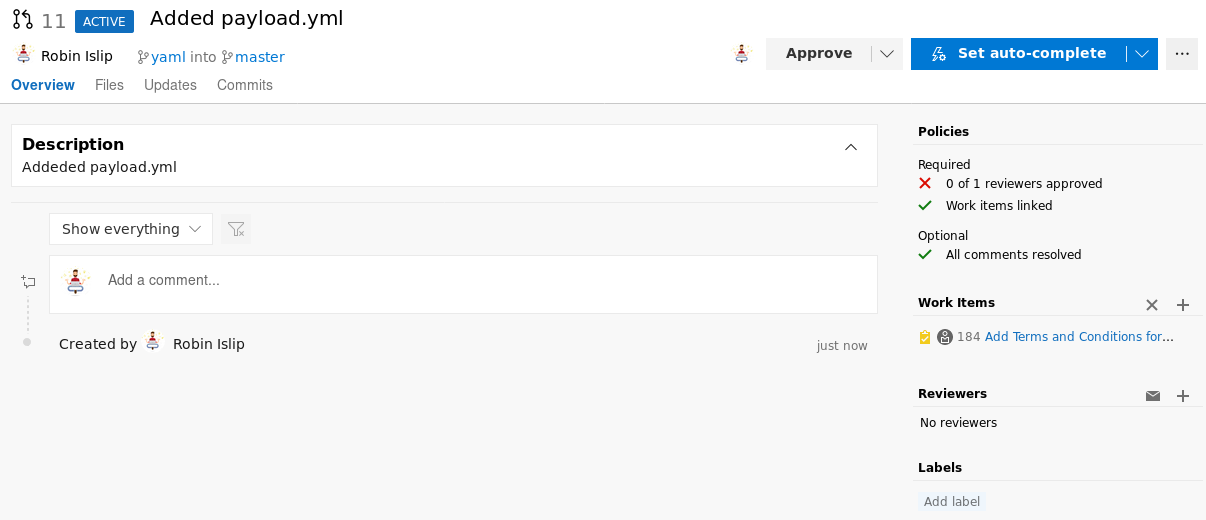Add a work item with plus icon
Screen dimensions: 1206x520
(x=1183, y=305)
